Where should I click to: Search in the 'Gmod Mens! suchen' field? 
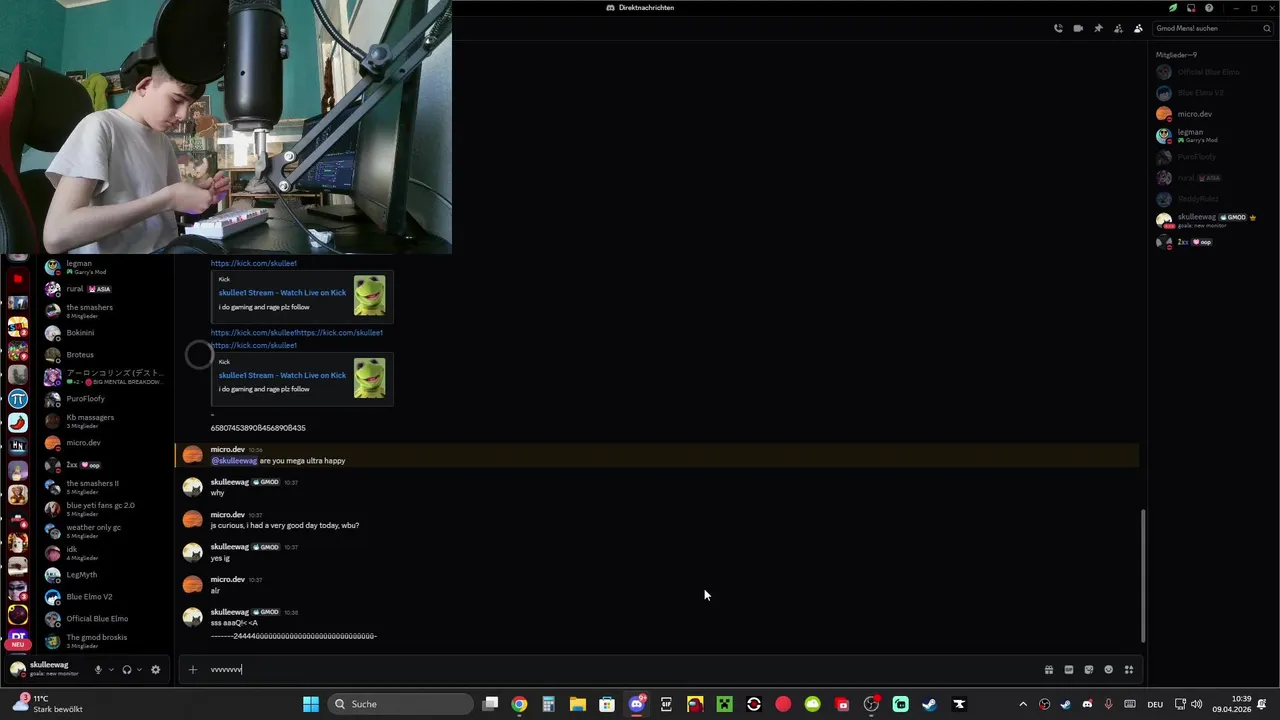coord(1212,28)
